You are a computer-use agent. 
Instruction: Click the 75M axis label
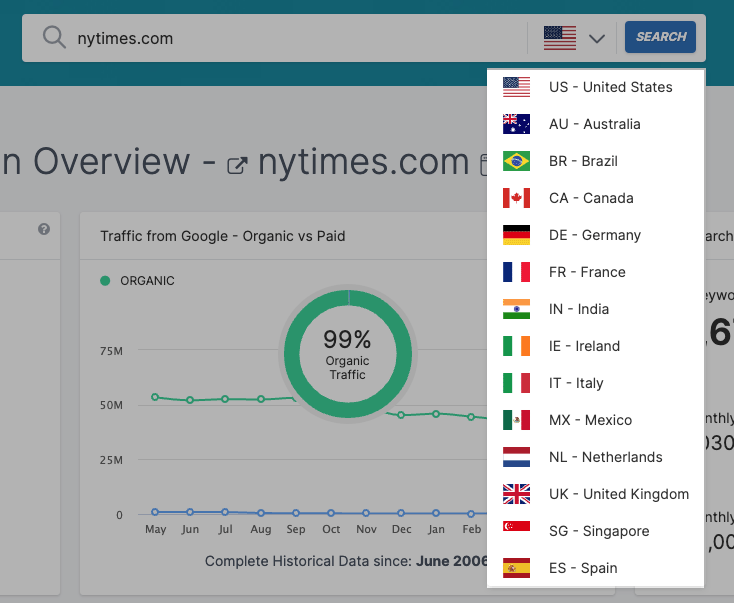[x=111, y=351]
